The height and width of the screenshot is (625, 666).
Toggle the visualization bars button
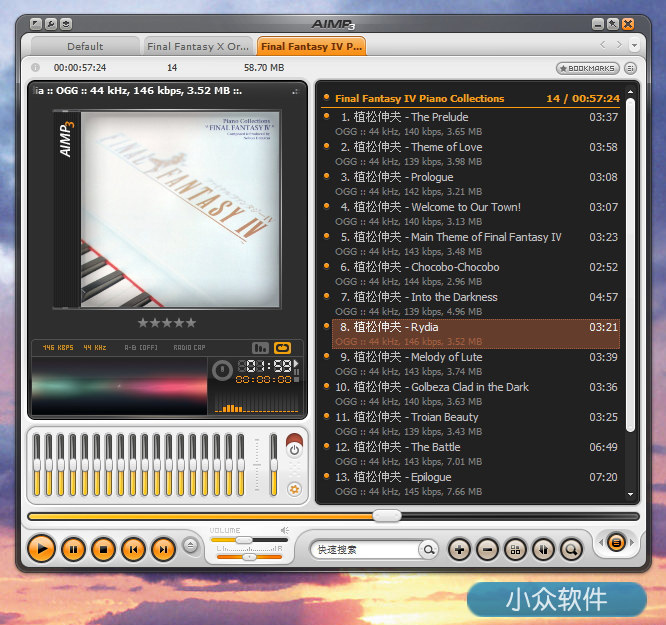tap(260, 348)
